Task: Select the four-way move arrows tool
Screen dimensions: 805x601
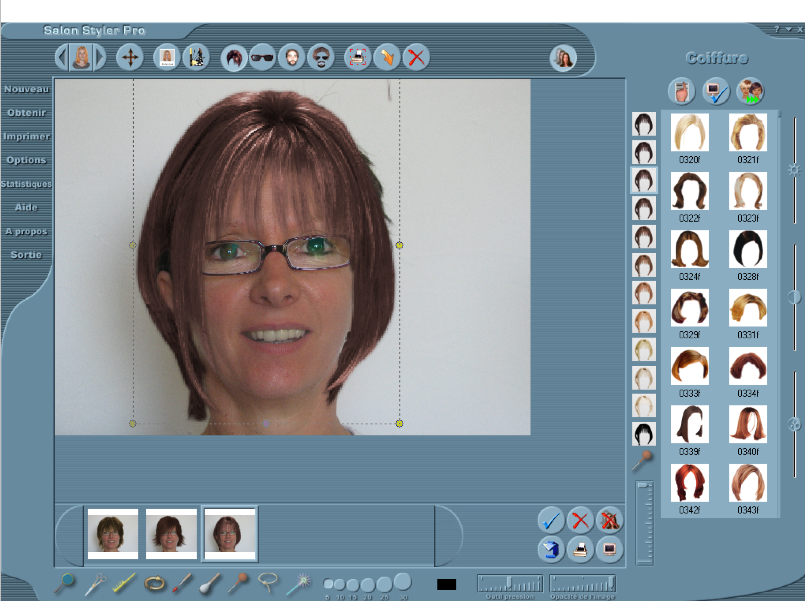Action: [129, 57]
